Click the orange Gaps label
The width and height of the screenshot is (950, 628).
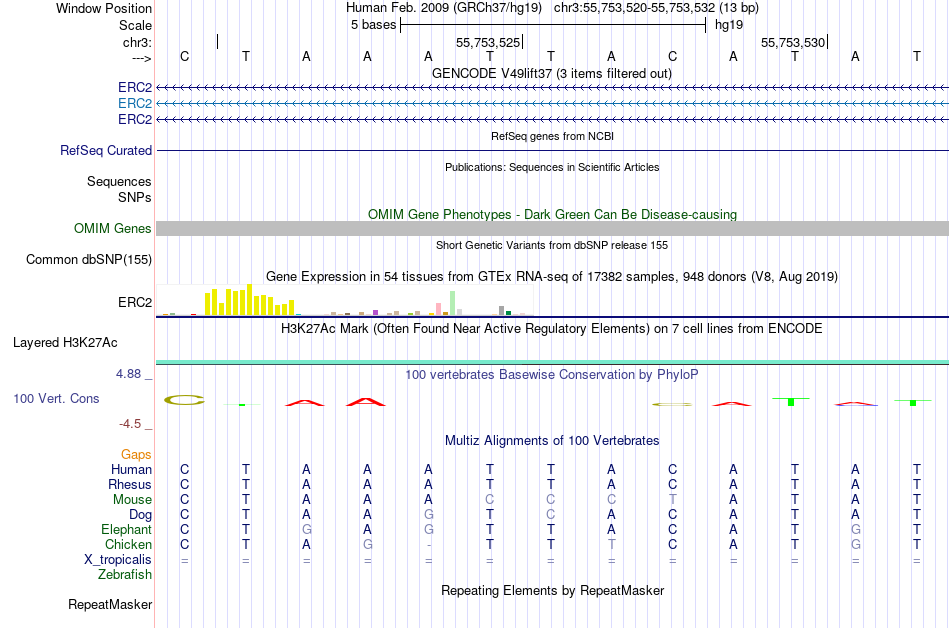tap(136, 454)
